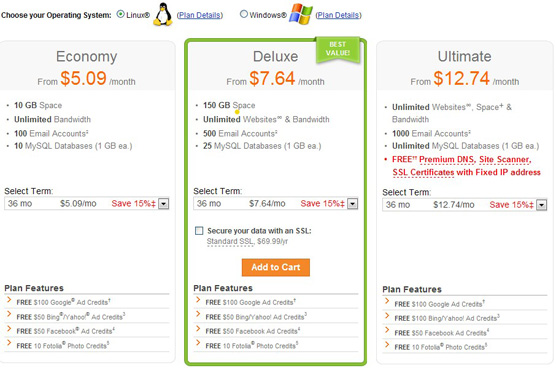
Task: Click the Standard SSL $69.99/yr link
Action: tap(248, 241)
